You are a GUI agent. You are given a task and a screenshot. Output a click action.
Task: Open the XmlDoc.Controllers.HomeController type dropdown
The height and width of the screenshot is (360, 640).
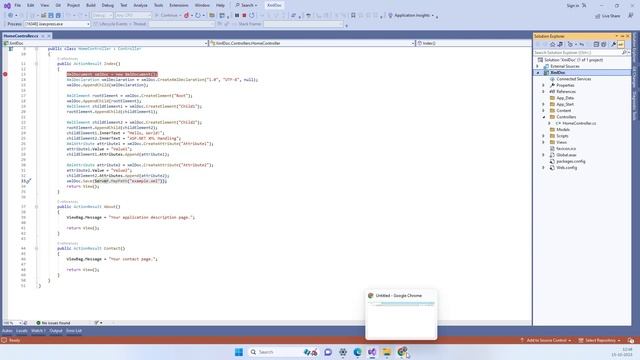(312, 43)
